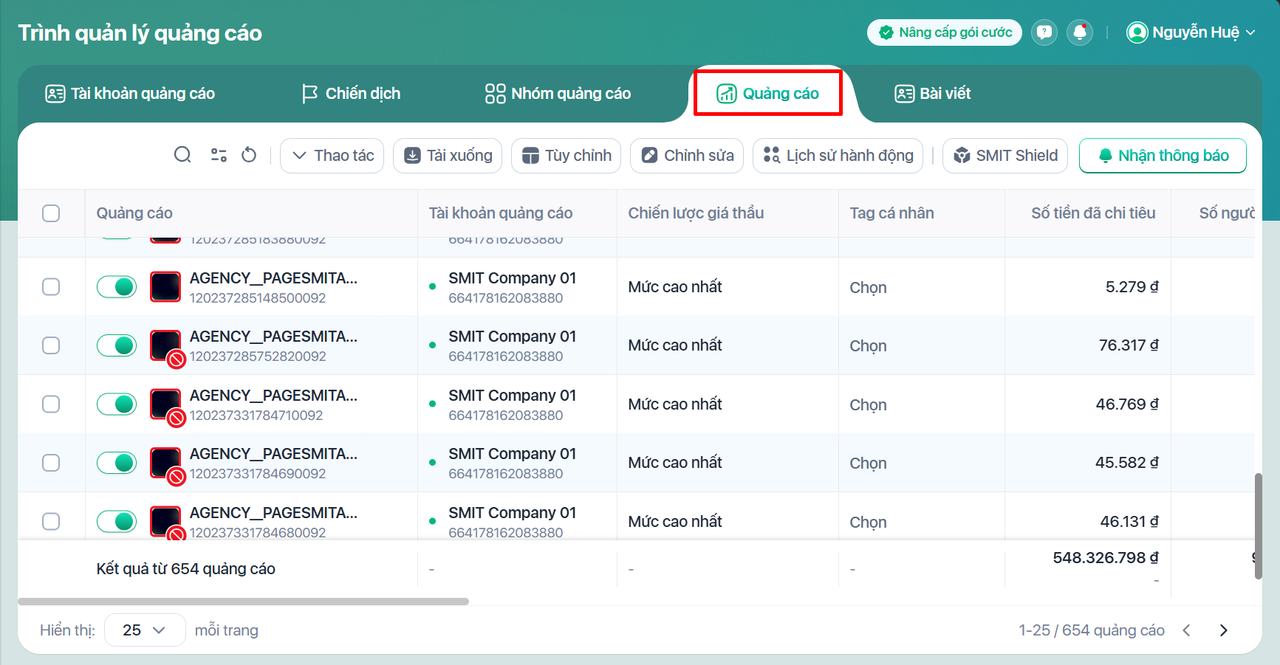Click Nâng cấp gói cước upgrade button

[x=944, y=33]
